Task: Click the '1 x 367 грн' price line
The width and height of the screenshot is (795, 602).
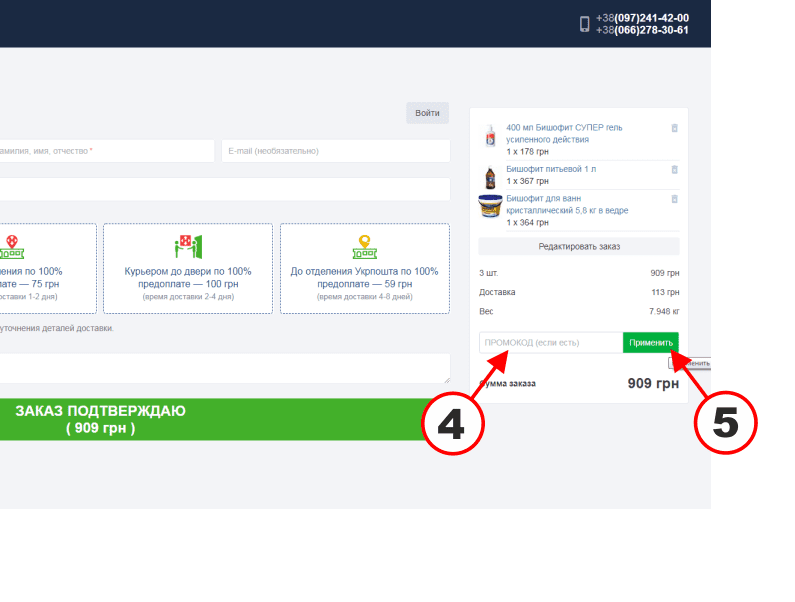Action: pos(527,181)
